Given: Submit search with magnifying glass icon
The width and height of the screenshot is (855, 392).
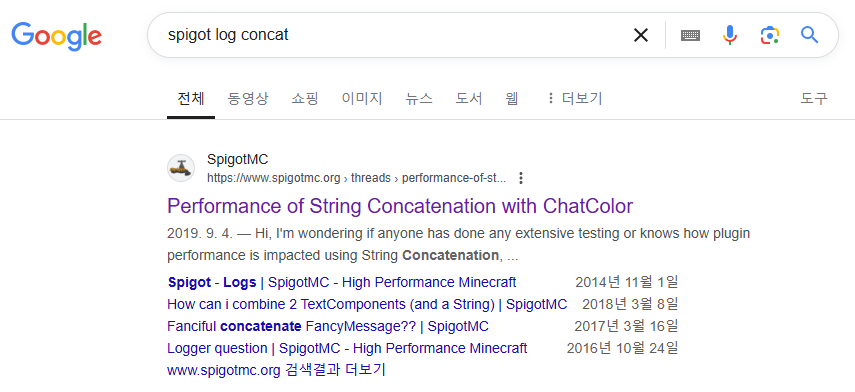Looking at the screenshot, I should [x=810, y=35].
